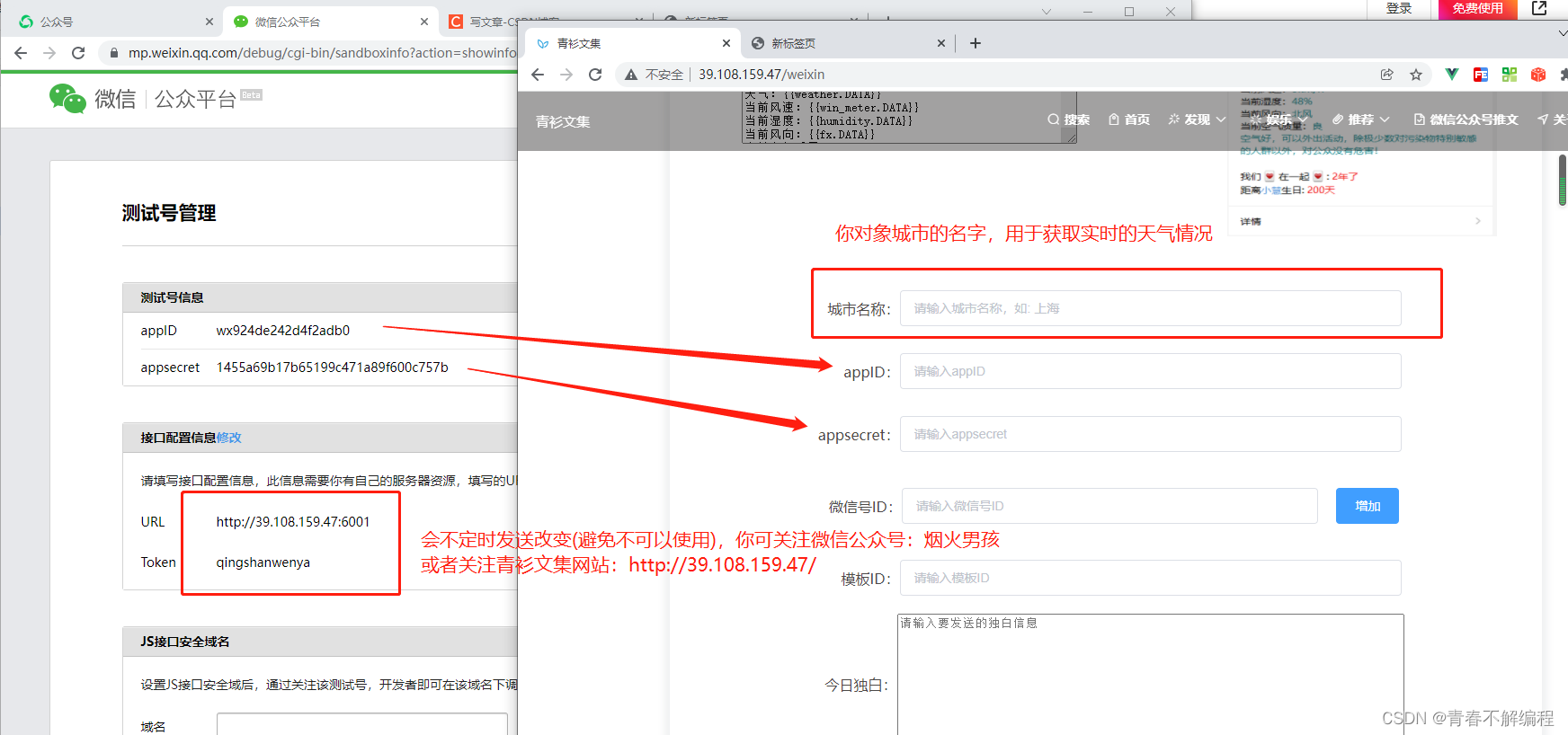Reload the mp.weixin.qq.com page
Viewport: 1568px width, 735px height.
(x=78, y=53)
